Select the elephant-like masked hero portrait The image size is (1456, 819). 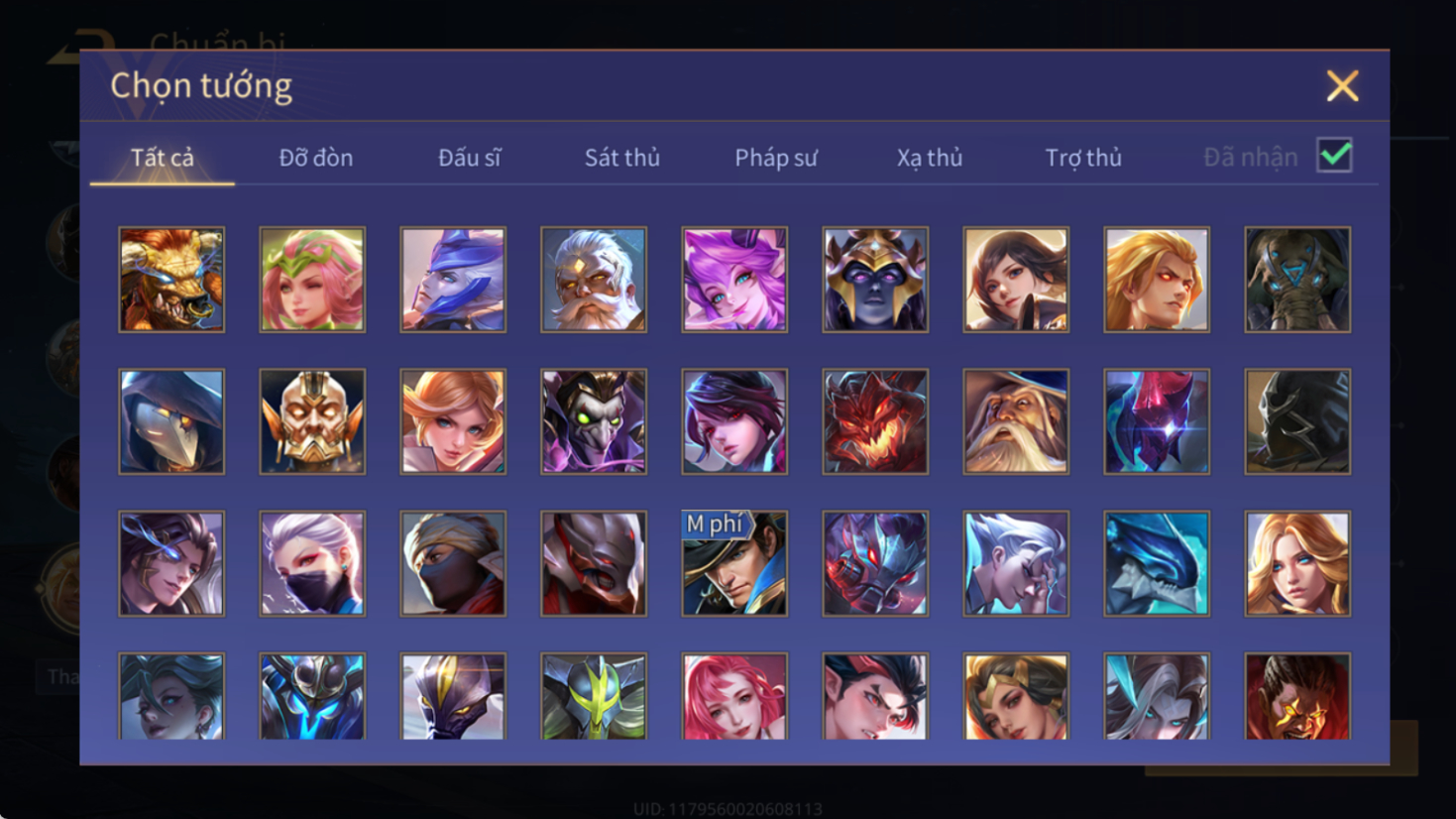[1297, 280]
